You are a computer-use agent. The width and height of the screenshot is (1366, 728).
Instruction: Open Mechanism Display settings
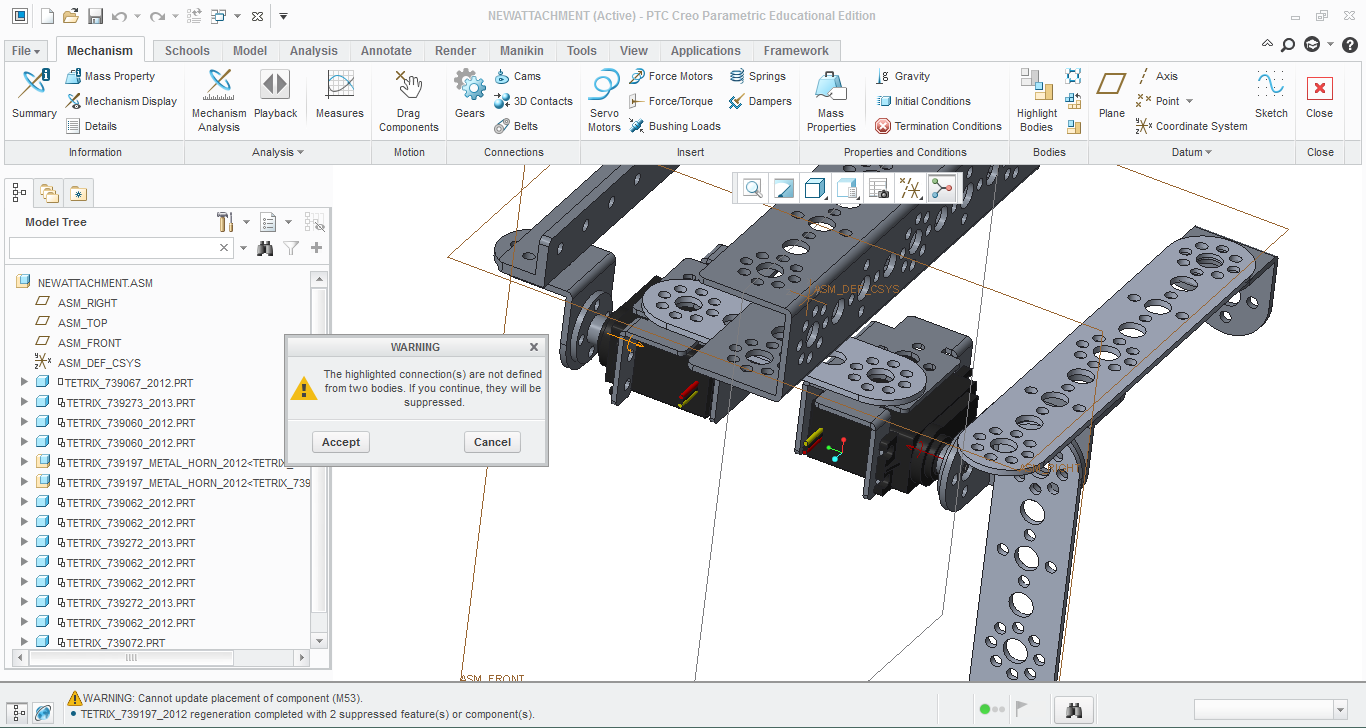[x=122, y=101]
